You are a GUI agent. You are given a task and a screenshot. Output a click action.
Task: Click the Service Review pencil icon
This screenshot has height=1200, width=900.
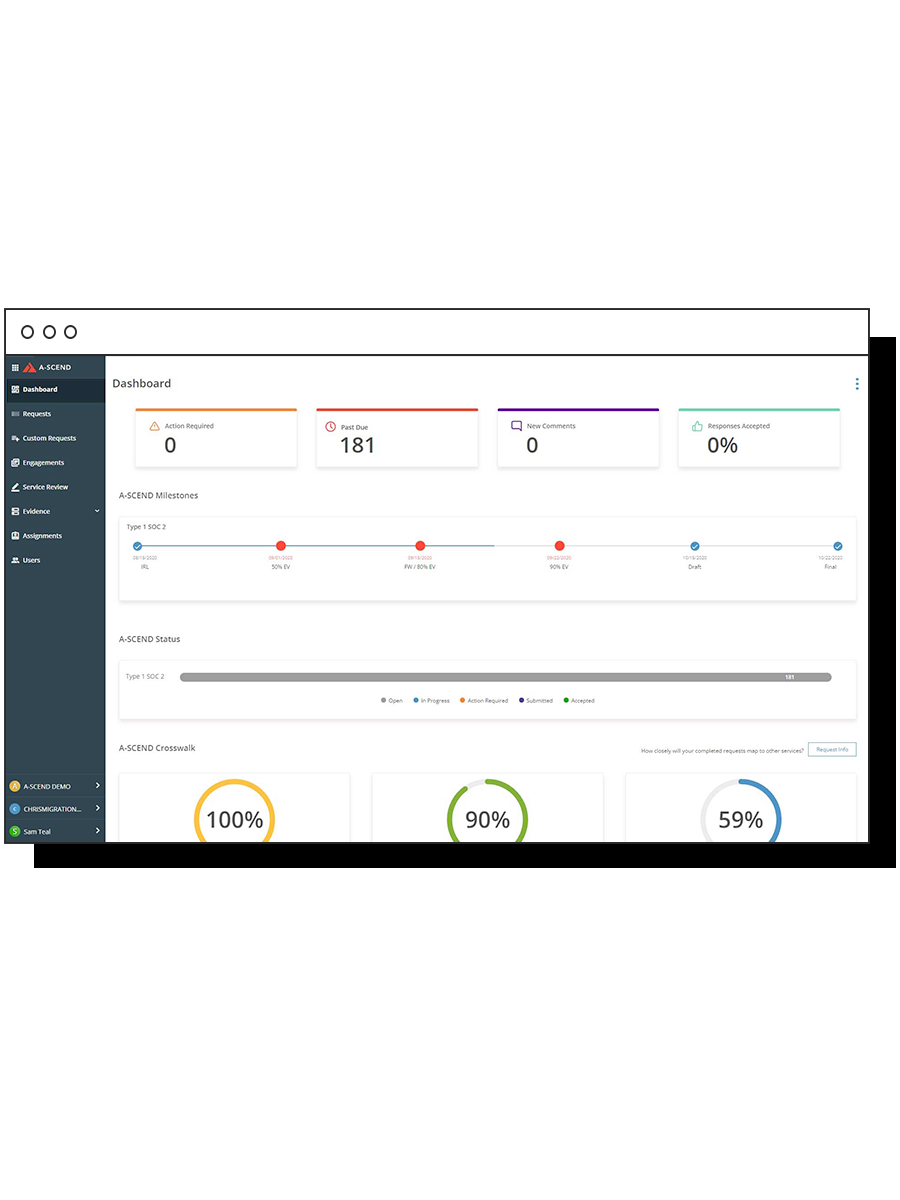(x=15, y=487)
